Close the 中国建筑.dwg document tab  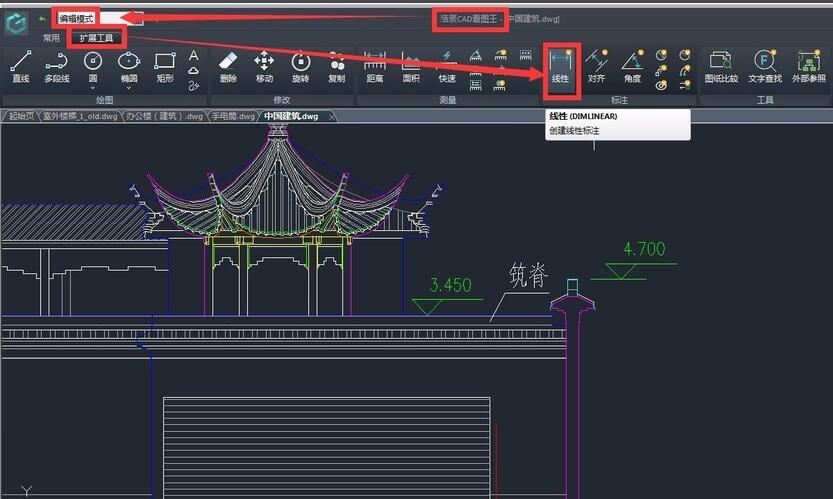coord(332,116)
